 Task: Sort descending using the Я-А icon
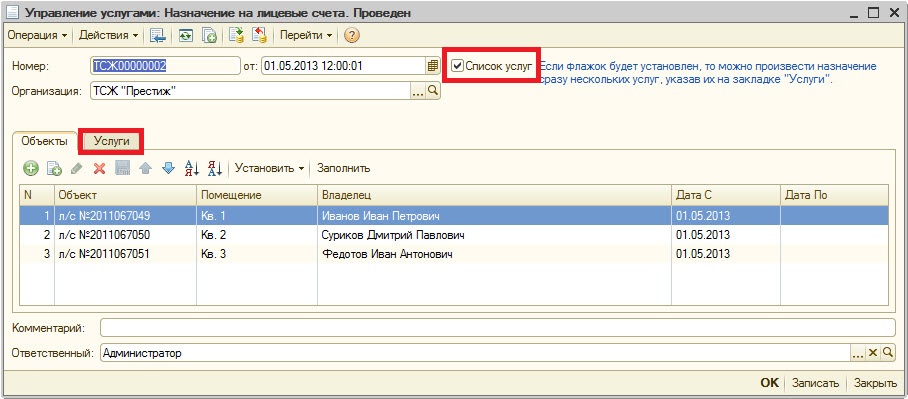(214, 169)
